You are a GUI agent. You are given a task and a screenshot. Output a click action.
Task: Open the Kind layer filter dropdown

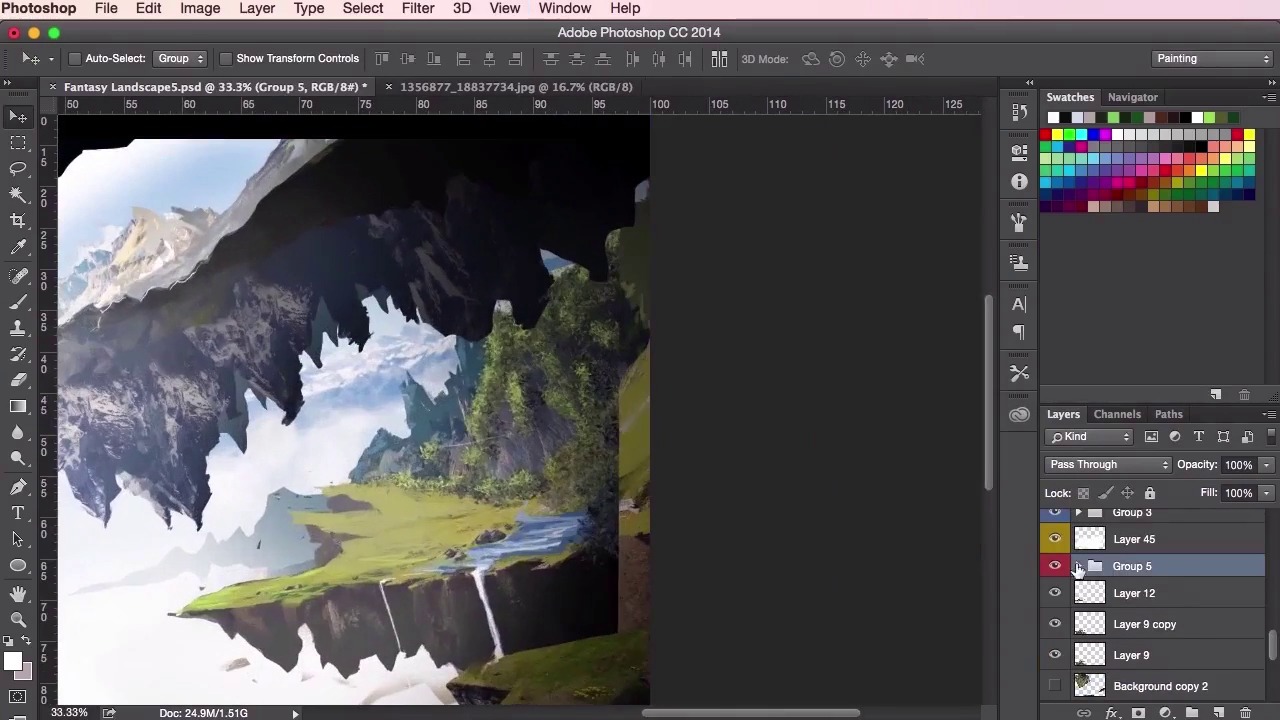[x=1090, y=437]
